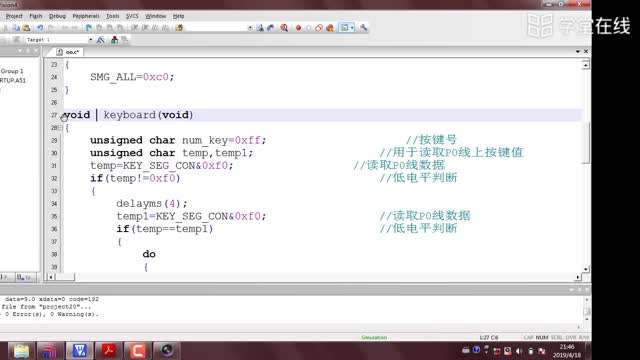Open Keil uVision taskbar icon
Viewport: 640px width, 360px height.
click(80, 351)
